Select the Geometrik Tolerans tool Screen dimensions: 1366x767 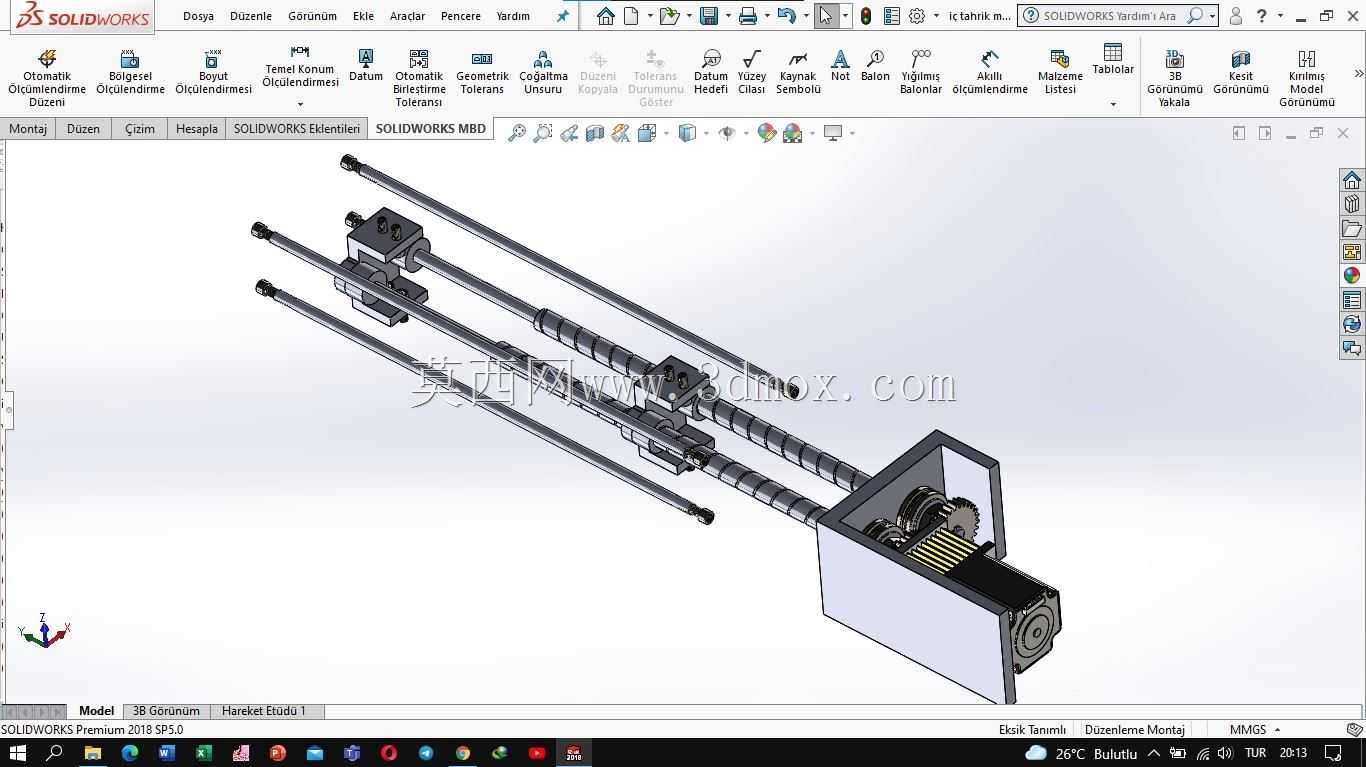coord(482,71)
